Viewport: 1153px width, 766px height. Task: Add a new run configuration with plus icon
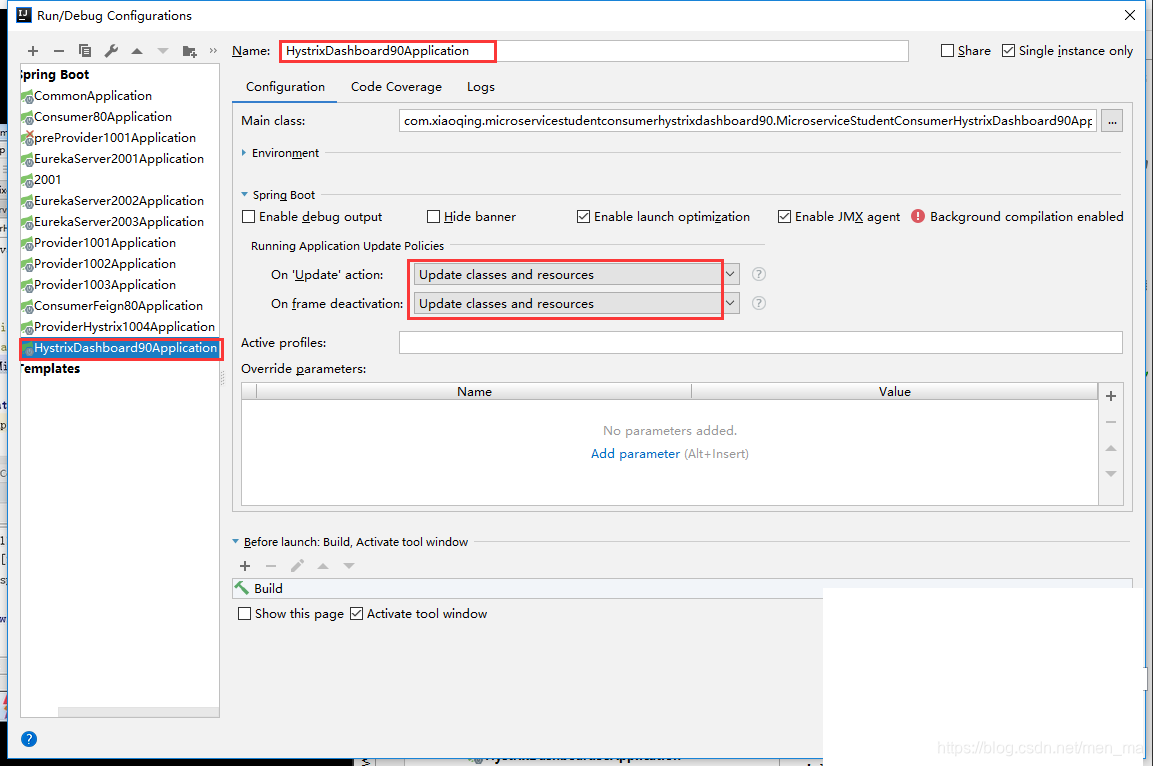pyautogui.click(x=32, y=51)
